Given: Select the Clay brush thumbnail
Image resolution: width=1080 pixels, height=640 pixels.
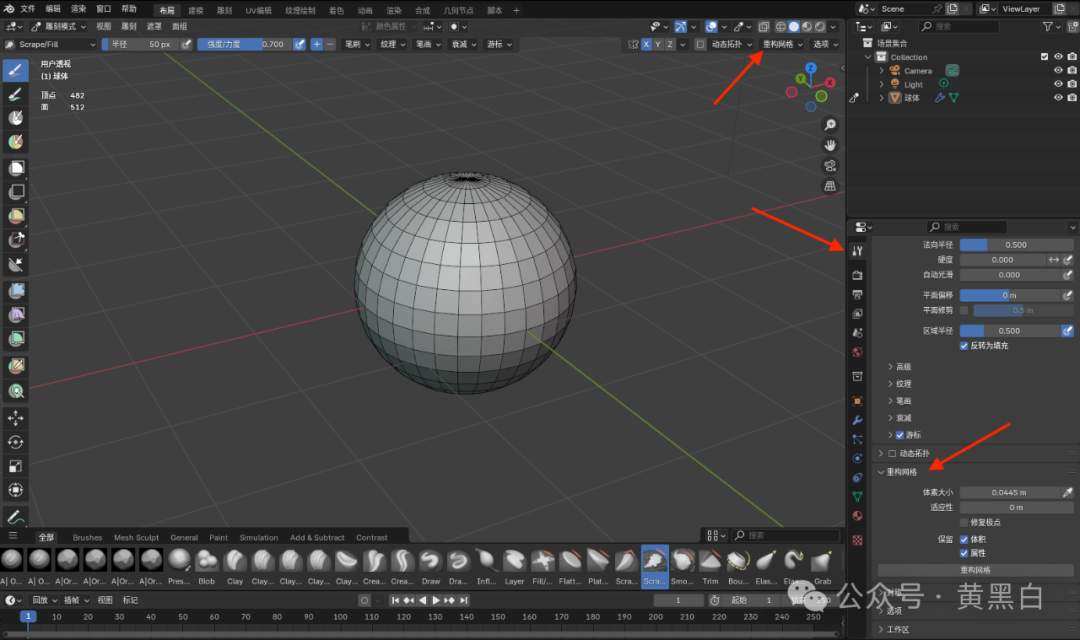Looking at the screenshot, I should point(235,561).
